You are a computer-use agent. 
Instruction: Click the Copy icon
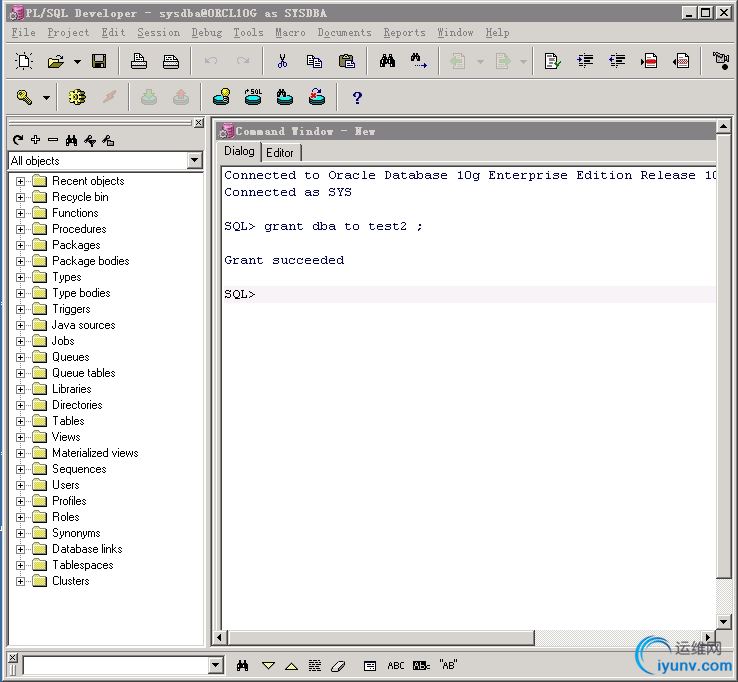tap(314, 61)
